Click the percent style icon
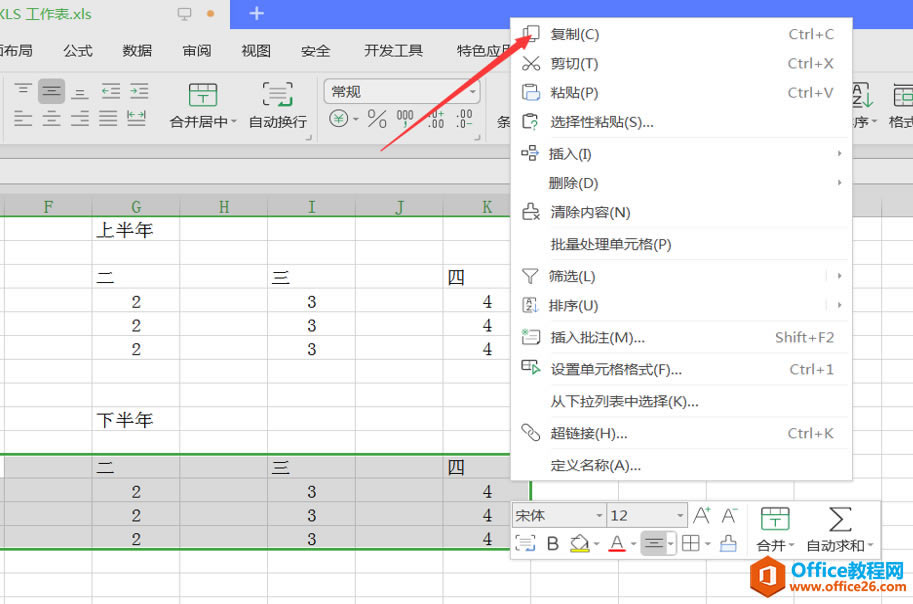Viewport: 913px width, 604px height. coord(377,119)
